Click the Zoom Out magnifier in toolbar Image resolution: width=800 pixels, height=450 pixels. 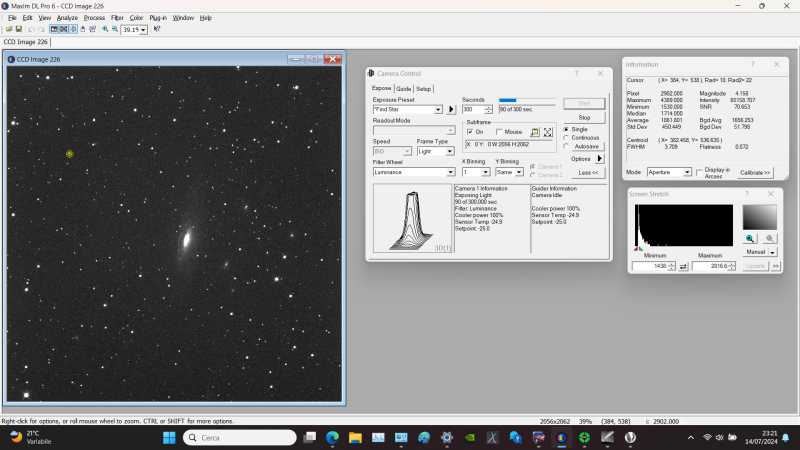point(115,29)
